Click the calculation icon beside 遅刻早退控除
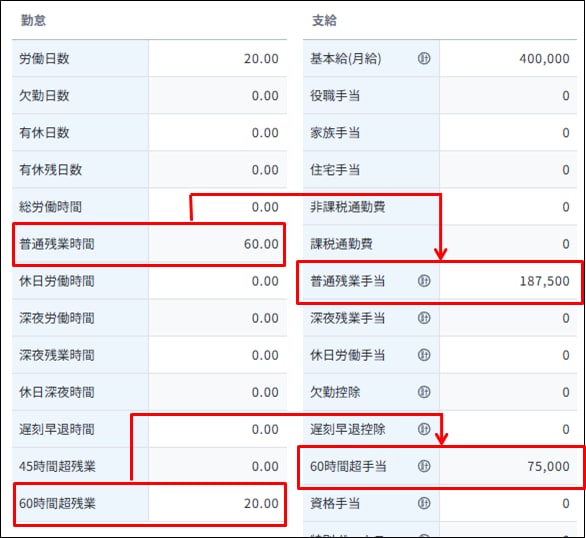The width and height of the screenshot is (586, 538). pos(424,429)
